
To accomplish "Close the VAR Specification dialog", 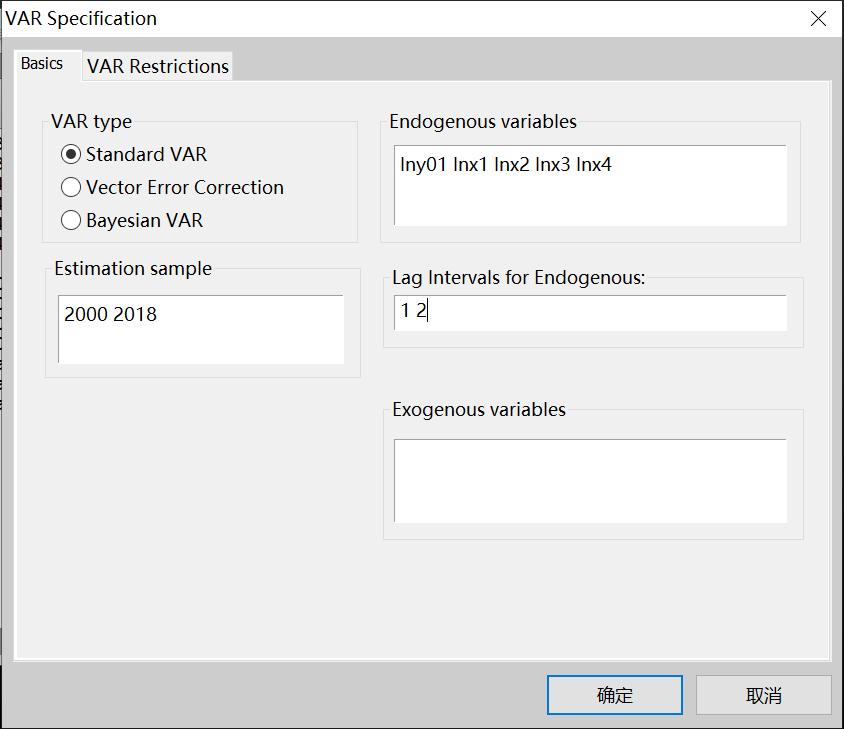I will tap(818, 19).
